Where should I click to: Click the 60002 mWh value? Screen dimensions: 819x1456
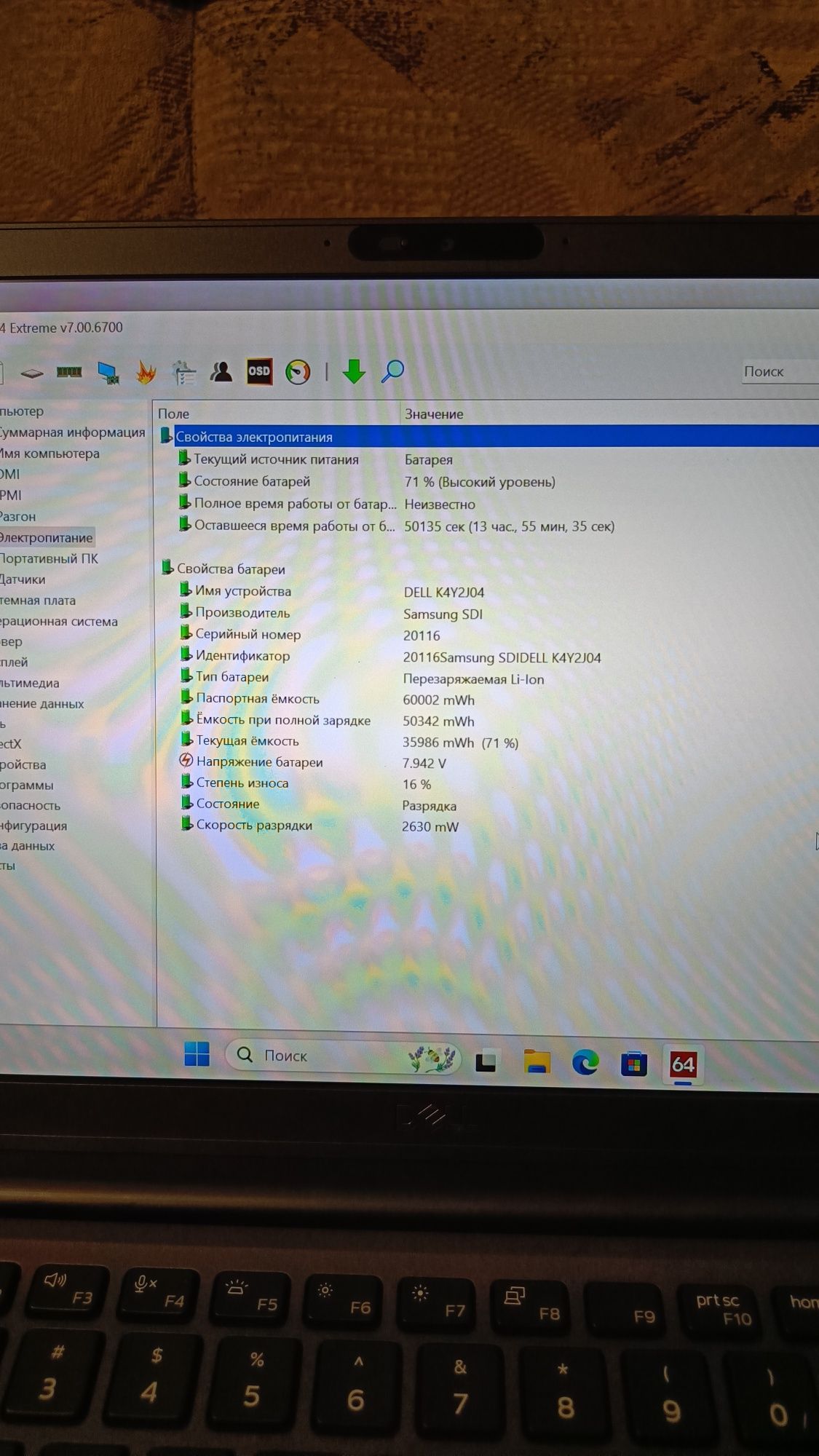tap(438, 700)
